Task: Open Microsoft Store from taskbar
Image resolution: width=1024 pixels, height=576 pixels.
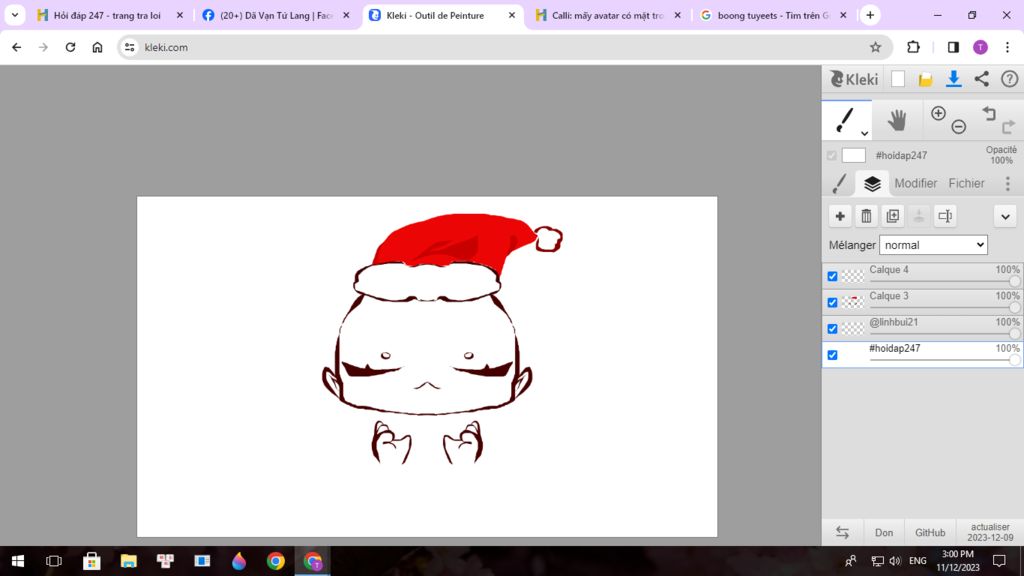Action: pos(91,561)
